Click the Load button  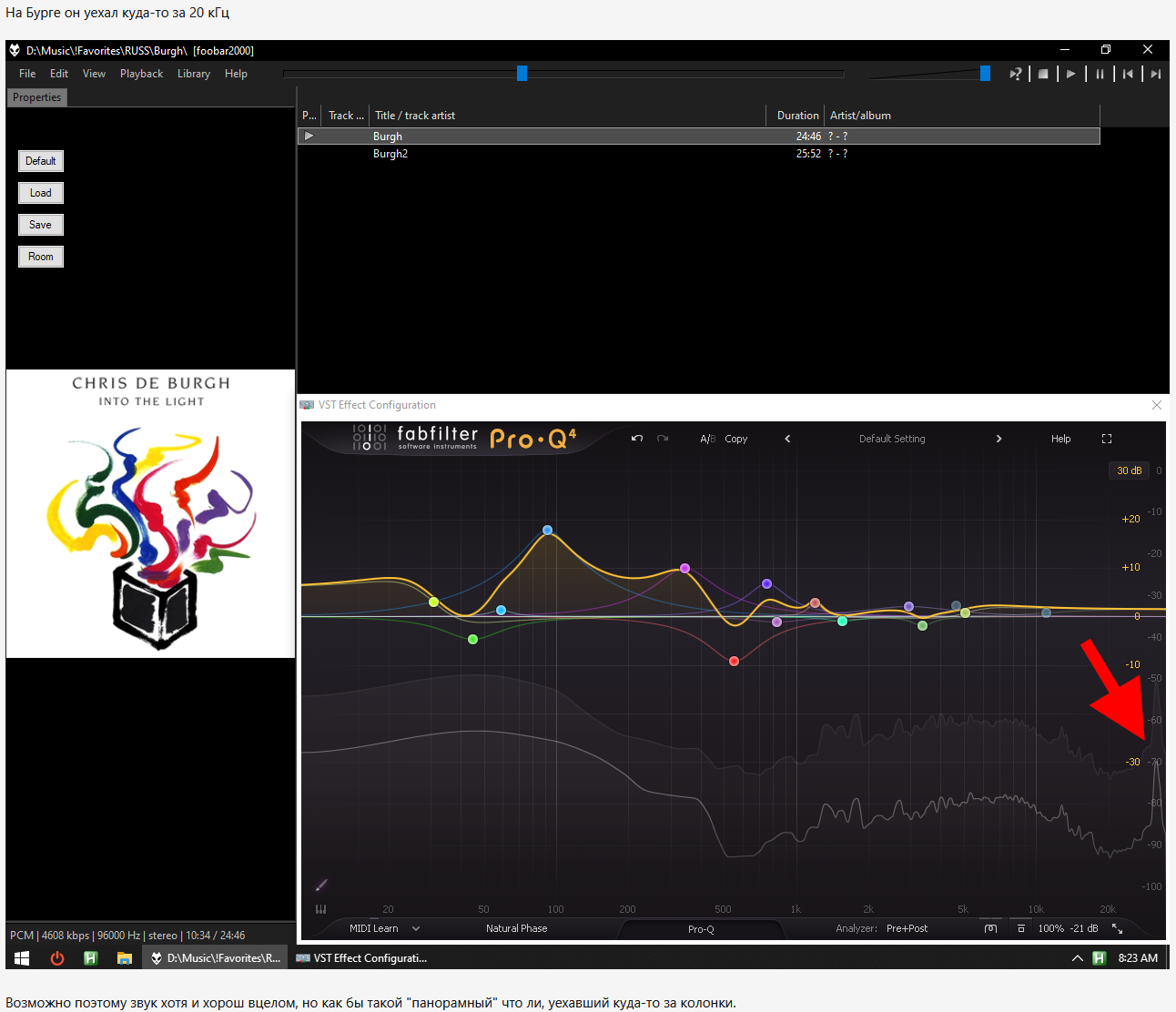[41, 193]
